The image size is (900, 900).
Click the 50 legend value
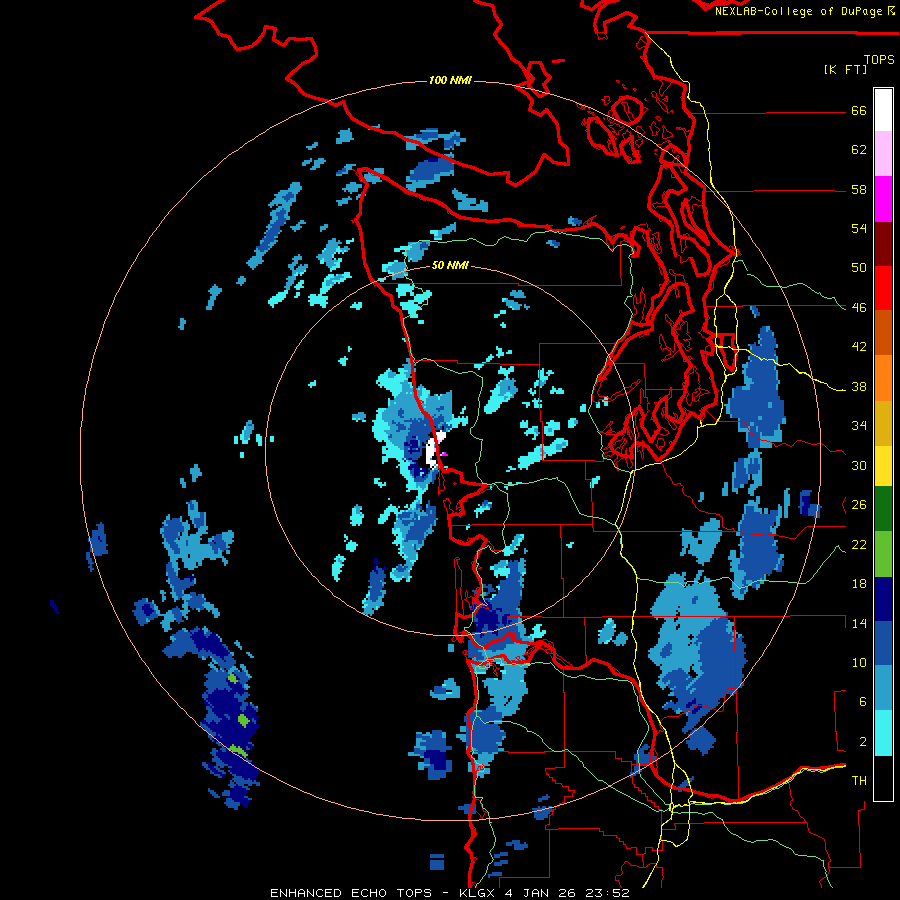click(x=859, y=268)
